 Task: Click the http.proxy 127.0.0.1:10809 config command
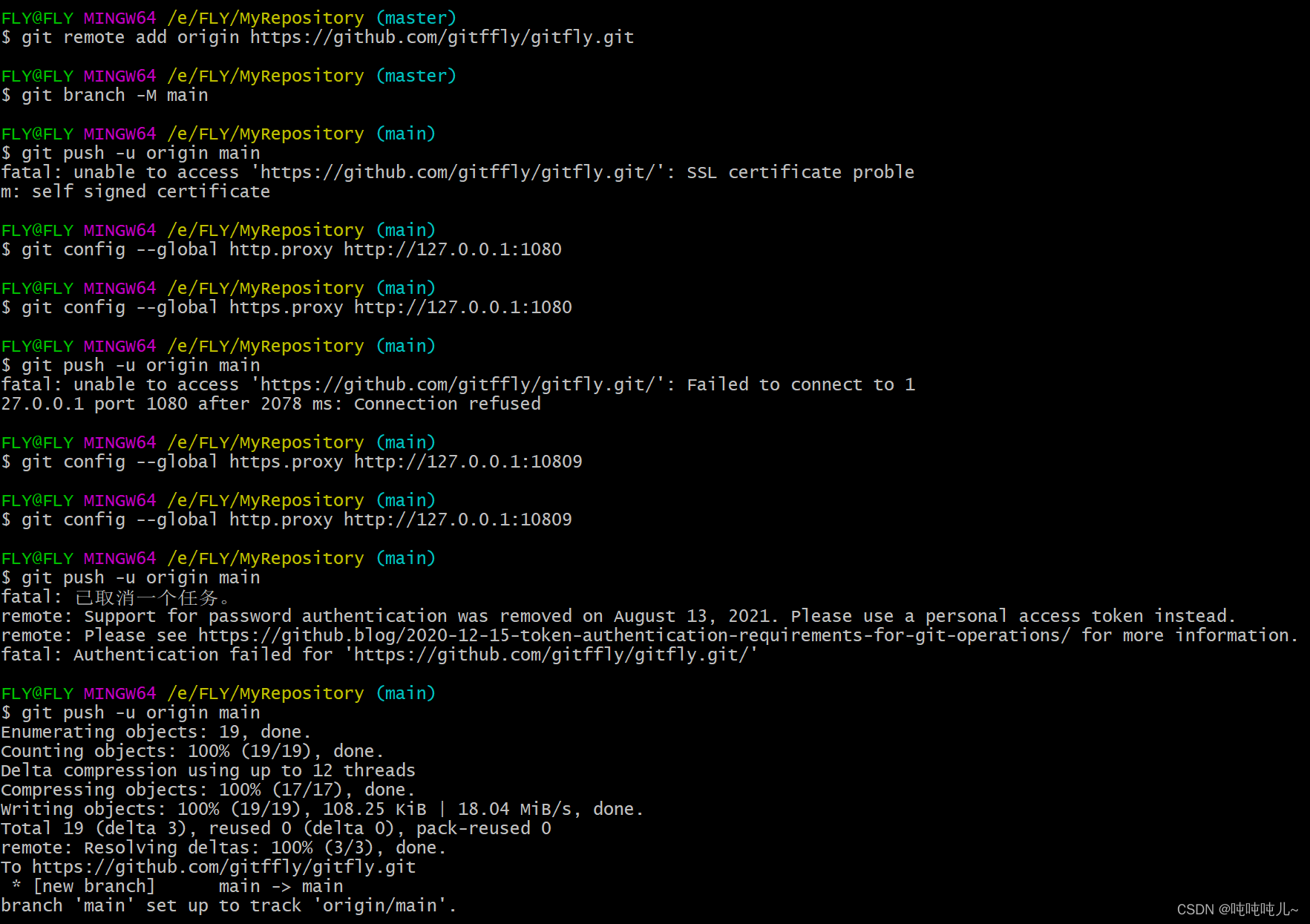point(286,520)
